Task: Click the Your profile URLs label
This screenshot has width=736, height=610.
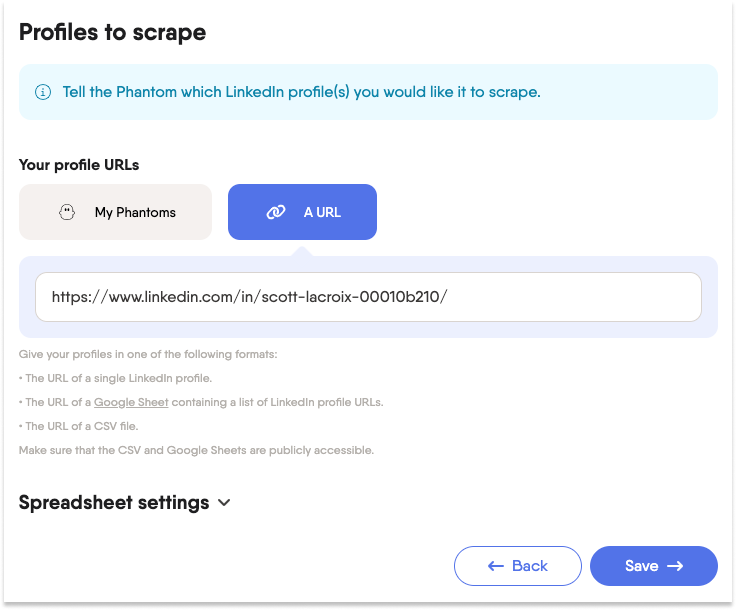Action: [79, 164]
